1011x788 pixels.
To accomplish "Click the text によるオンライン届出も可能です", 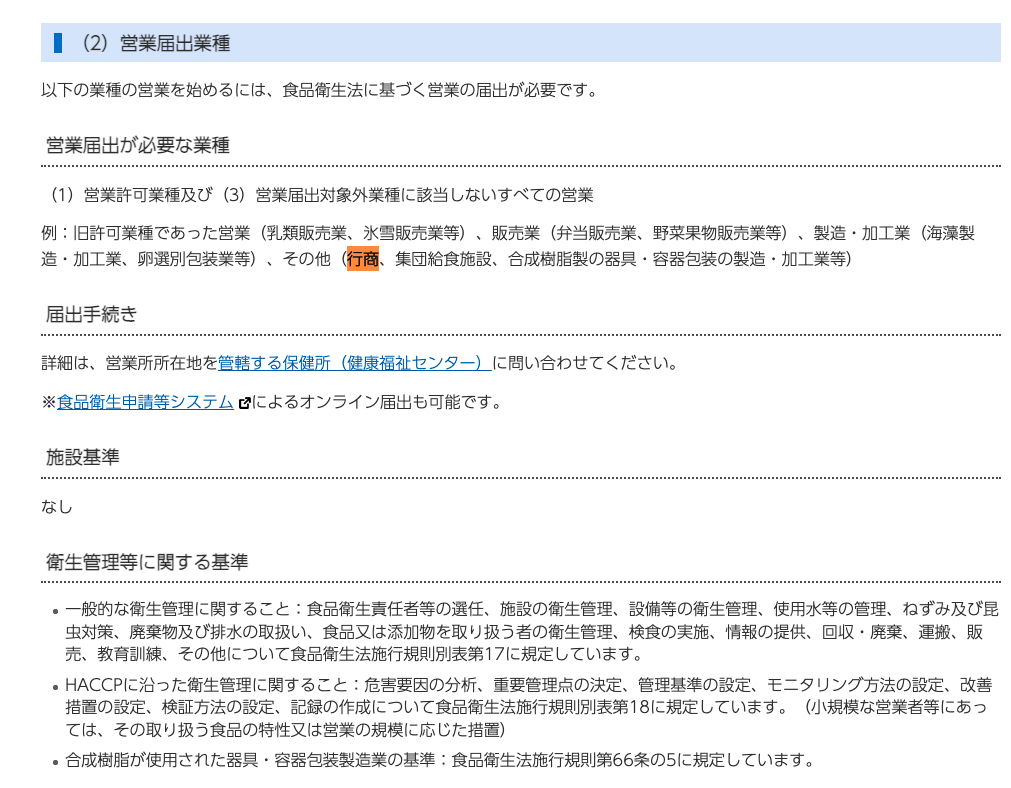I will click(x=376, y=402).
